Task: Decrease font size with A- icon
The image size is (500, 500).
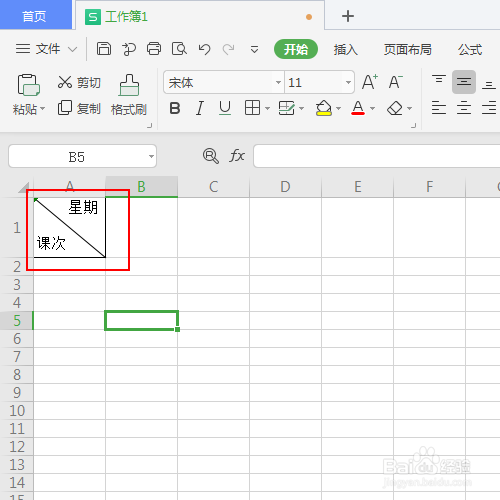Action: point(395,82)
